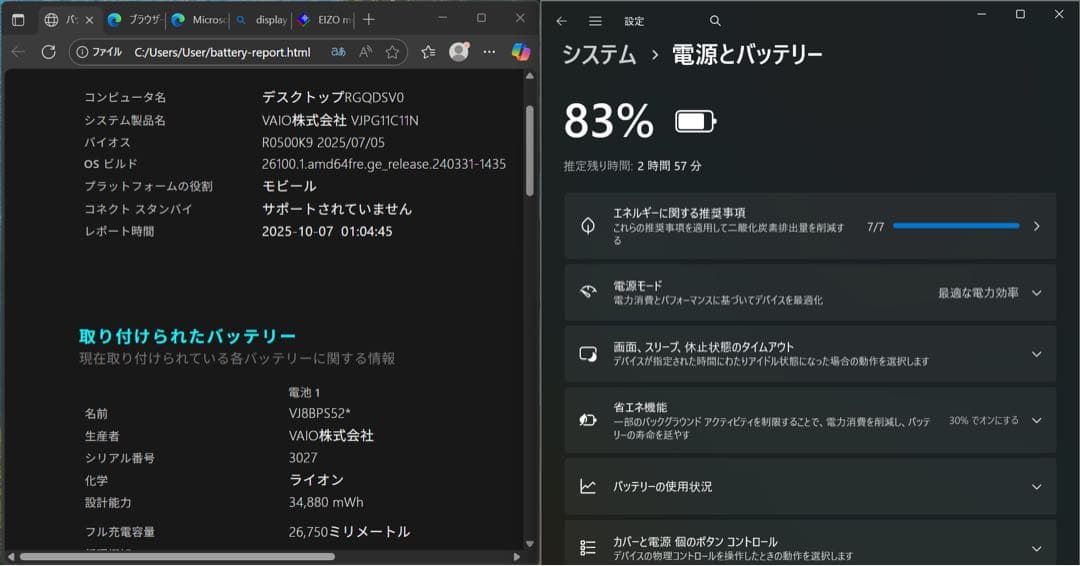1080x566 pixels.
Task: Select the 34,880 mWh design capacity value
Action: (326, 503)
